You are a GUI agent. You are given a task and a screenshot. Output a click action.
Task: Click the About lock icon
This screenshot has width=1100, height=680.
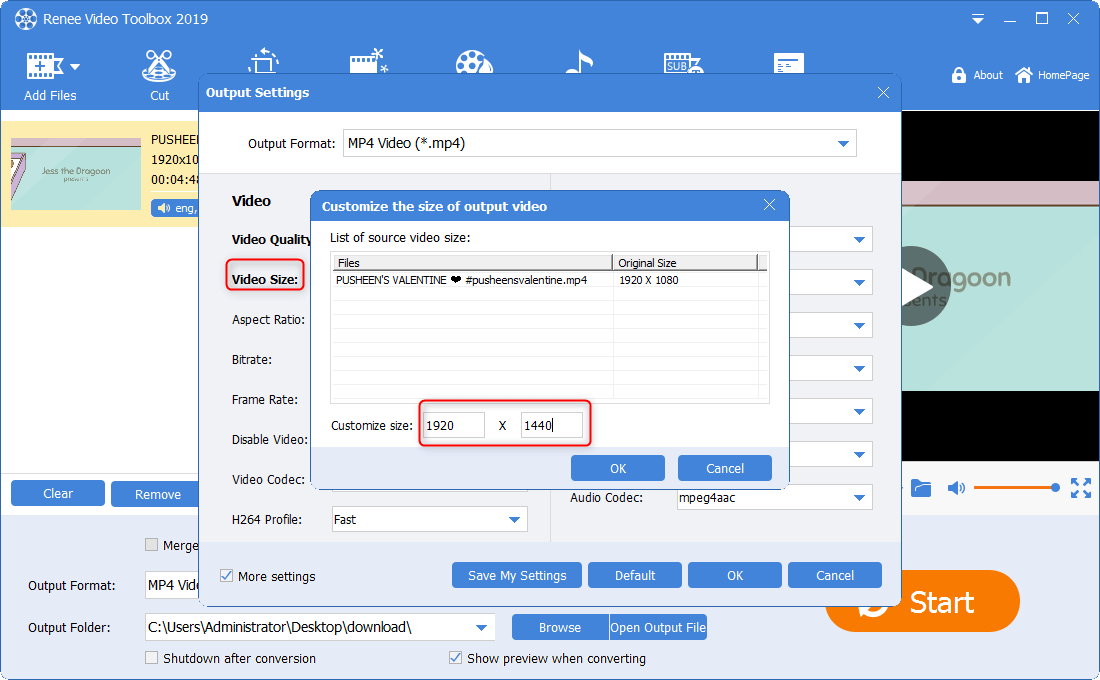(x=959, y=75)
